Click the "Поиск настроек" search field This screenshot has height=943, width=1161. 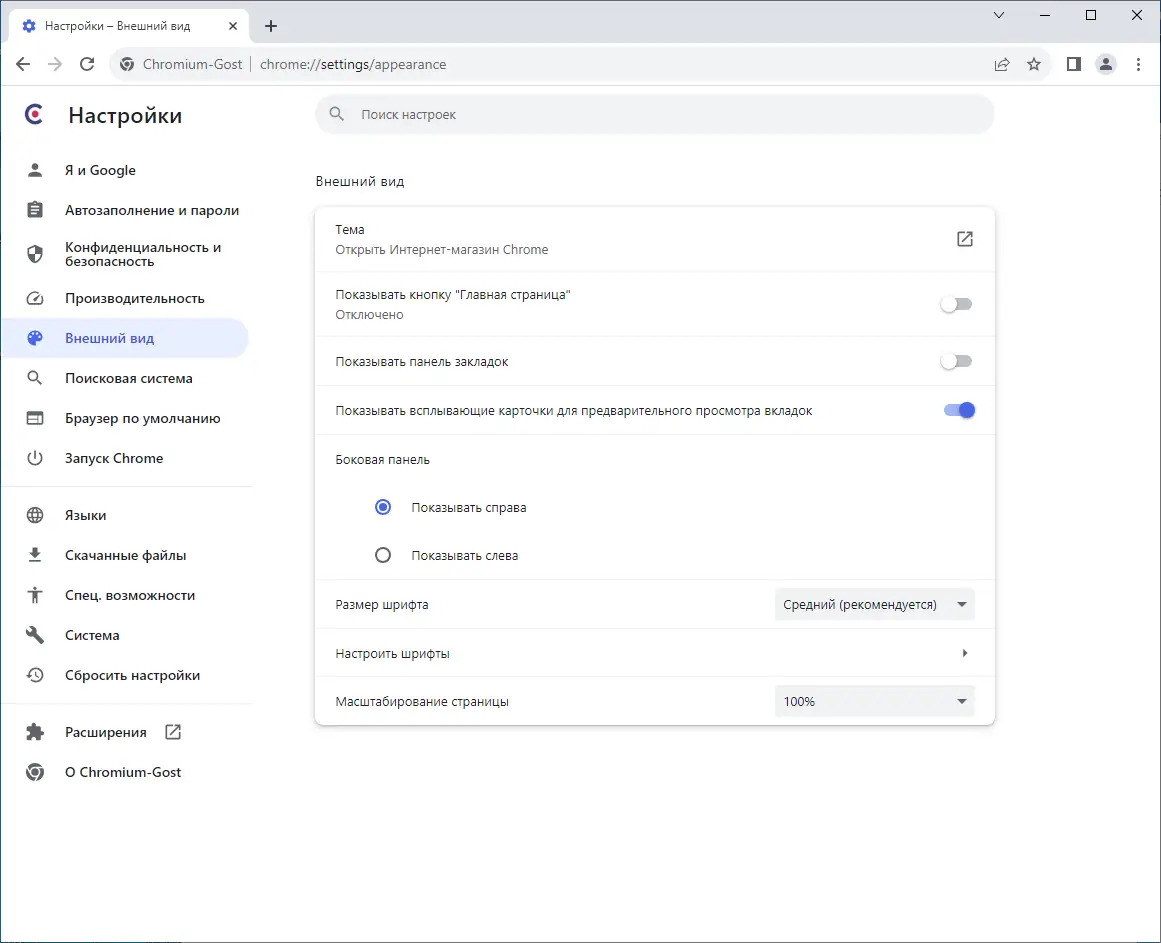655,115
